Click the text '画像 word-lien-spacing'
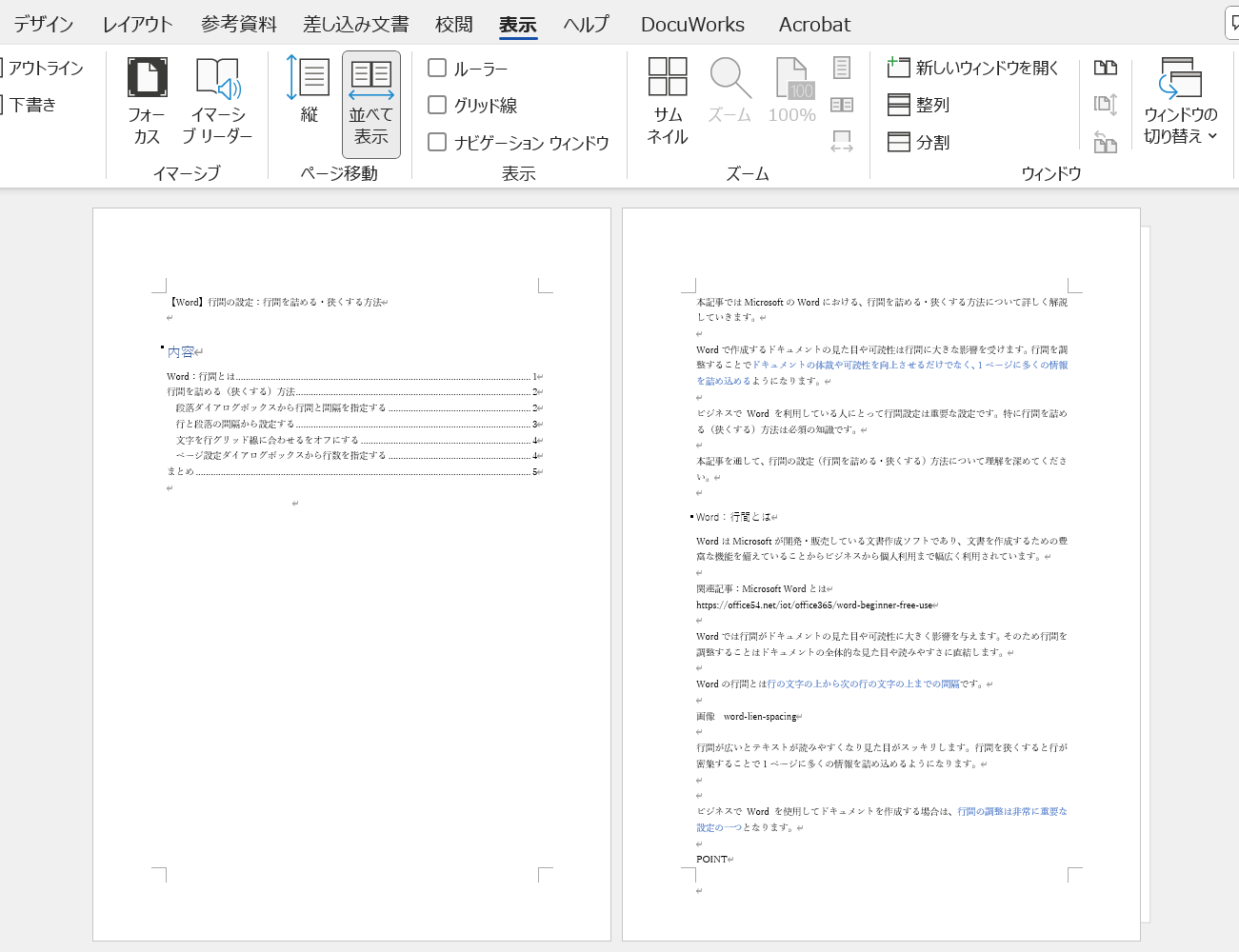Screen dimensions: 1239x952 pos(746,716)
